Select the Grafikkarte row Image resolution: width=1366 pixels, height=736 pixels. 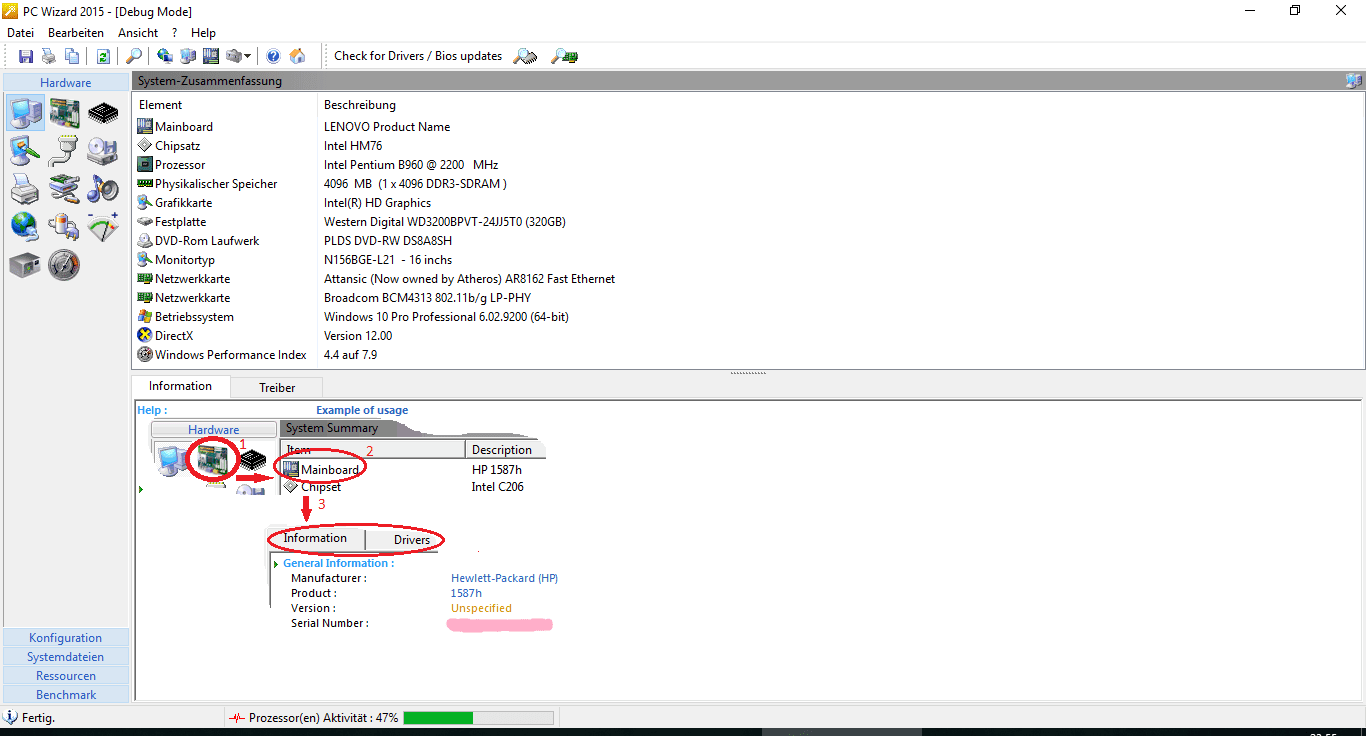(748, 203)
